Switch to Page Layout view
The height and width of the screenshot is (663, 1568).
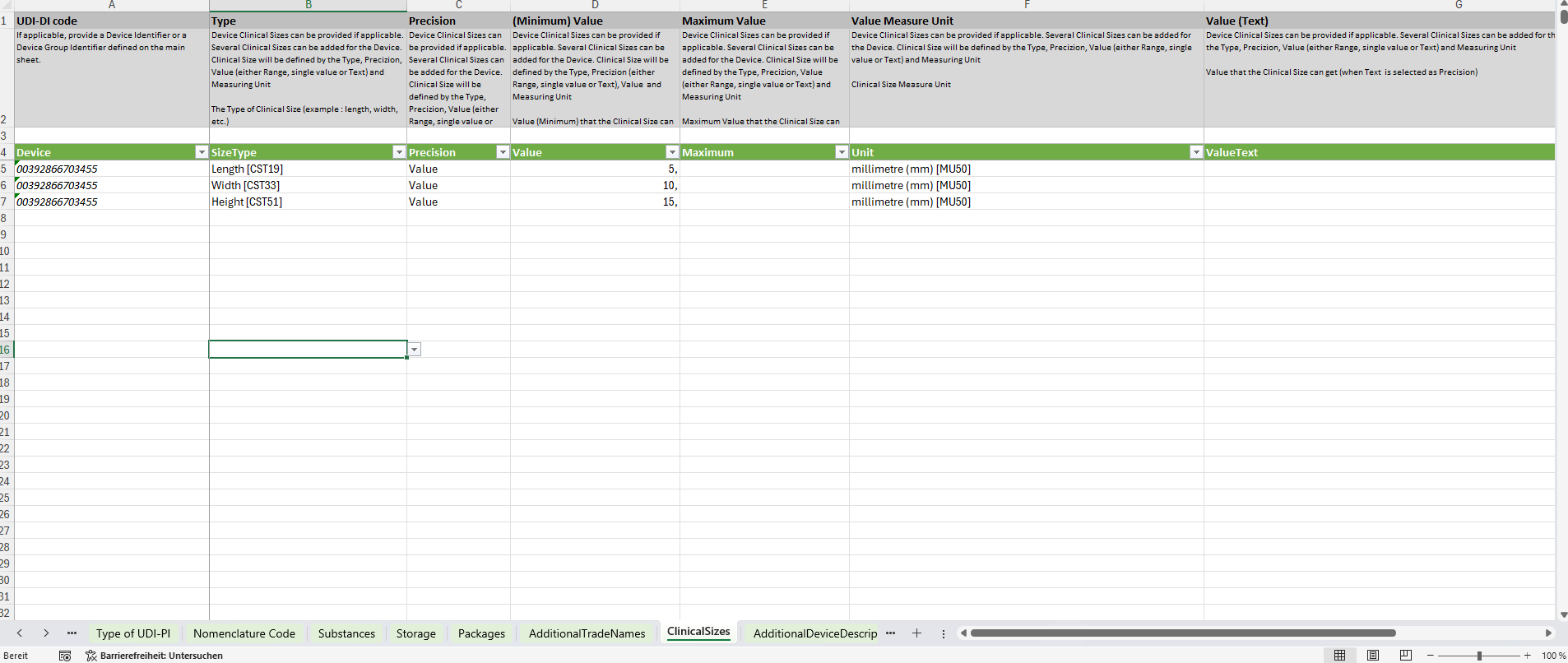click(1373, 656)
